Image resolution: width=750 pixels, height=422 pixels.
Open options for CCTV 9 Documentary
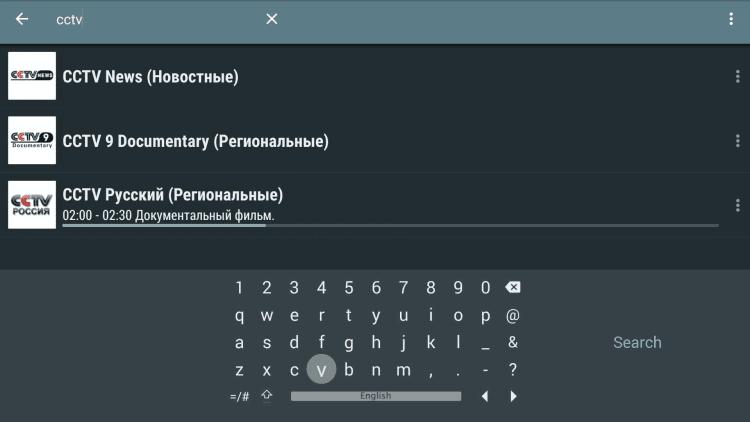point(737,141)
